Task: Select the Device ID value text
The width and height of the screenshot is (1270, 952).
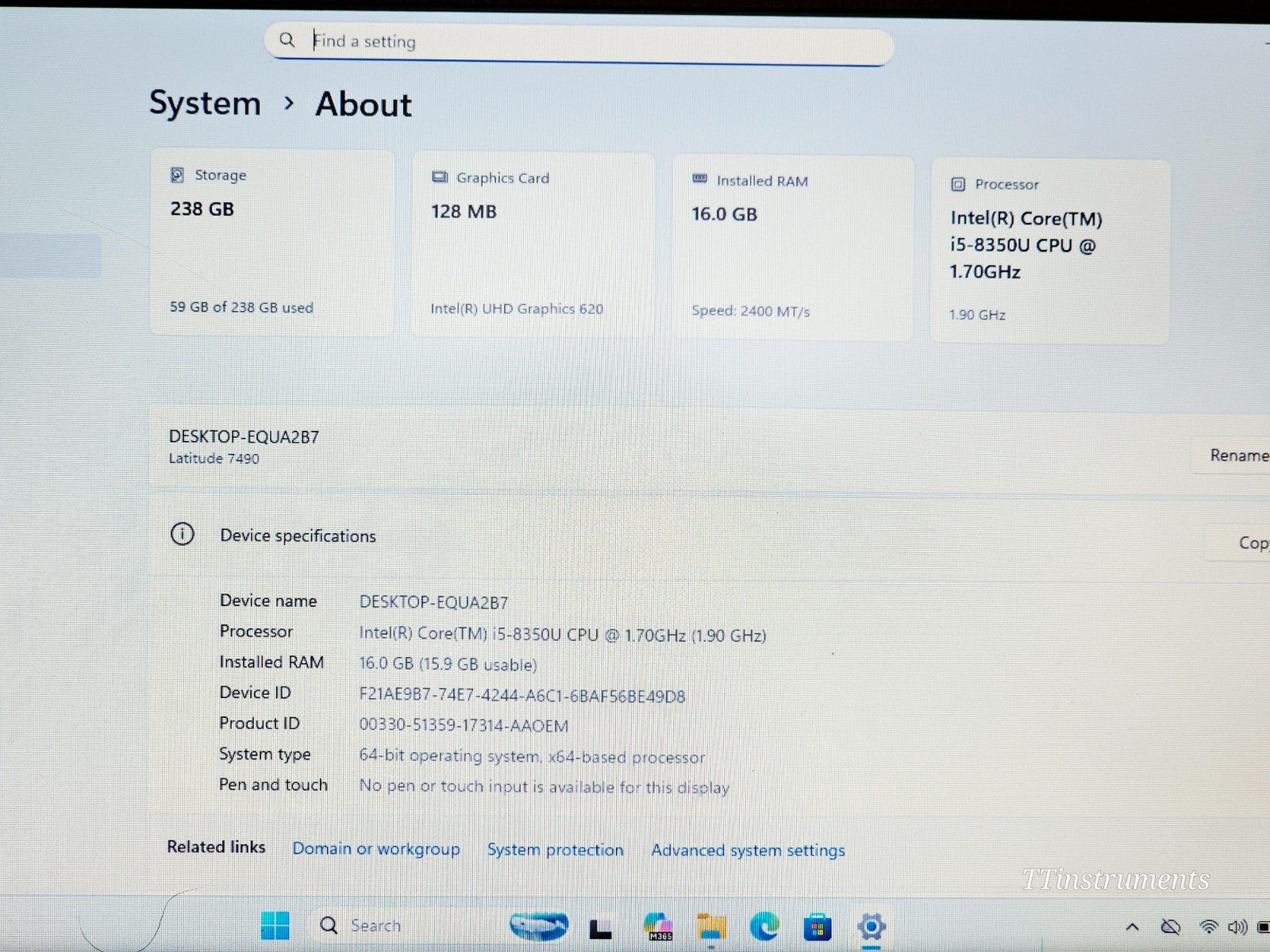Action: (x=522, y=696)
